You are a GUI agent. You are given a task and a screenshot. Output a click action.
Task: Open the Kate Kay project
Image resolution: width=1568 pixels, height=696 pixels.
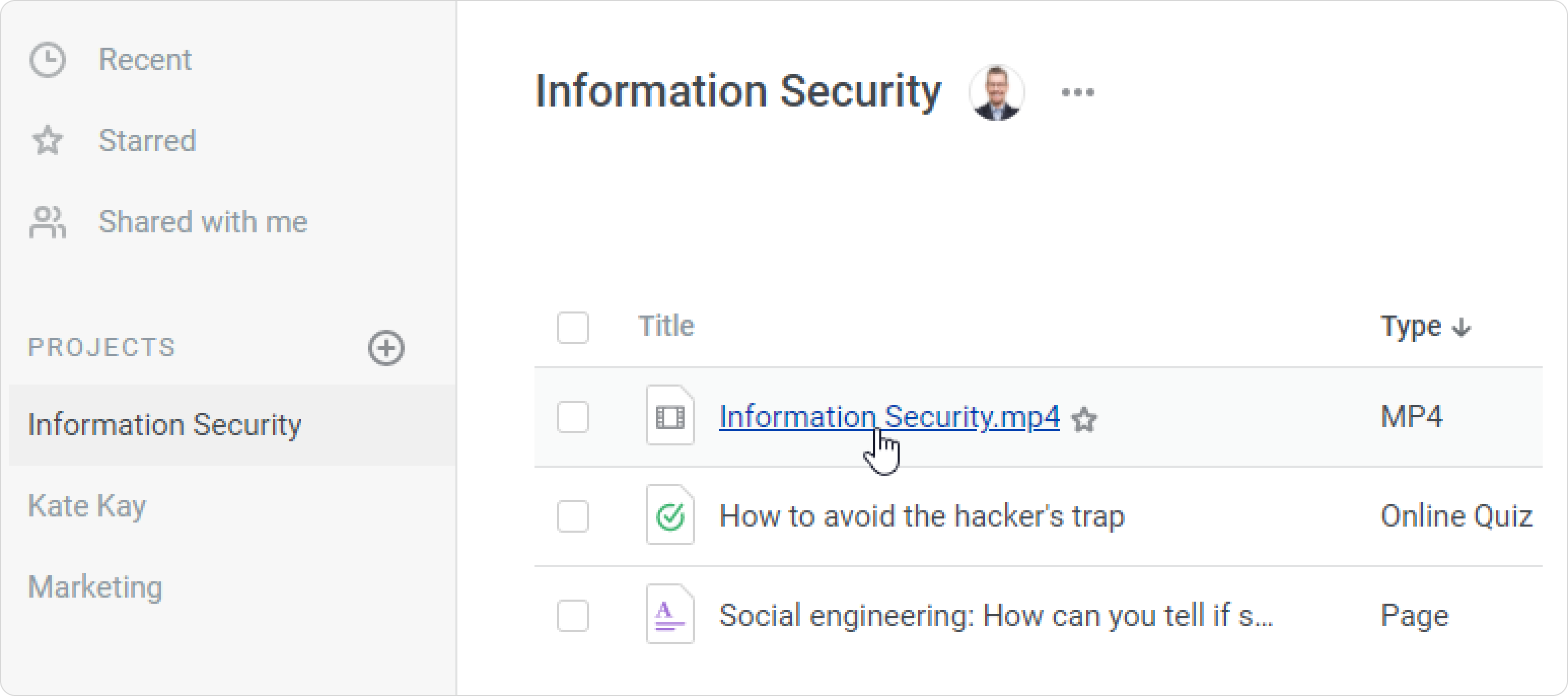pos(87,506)
